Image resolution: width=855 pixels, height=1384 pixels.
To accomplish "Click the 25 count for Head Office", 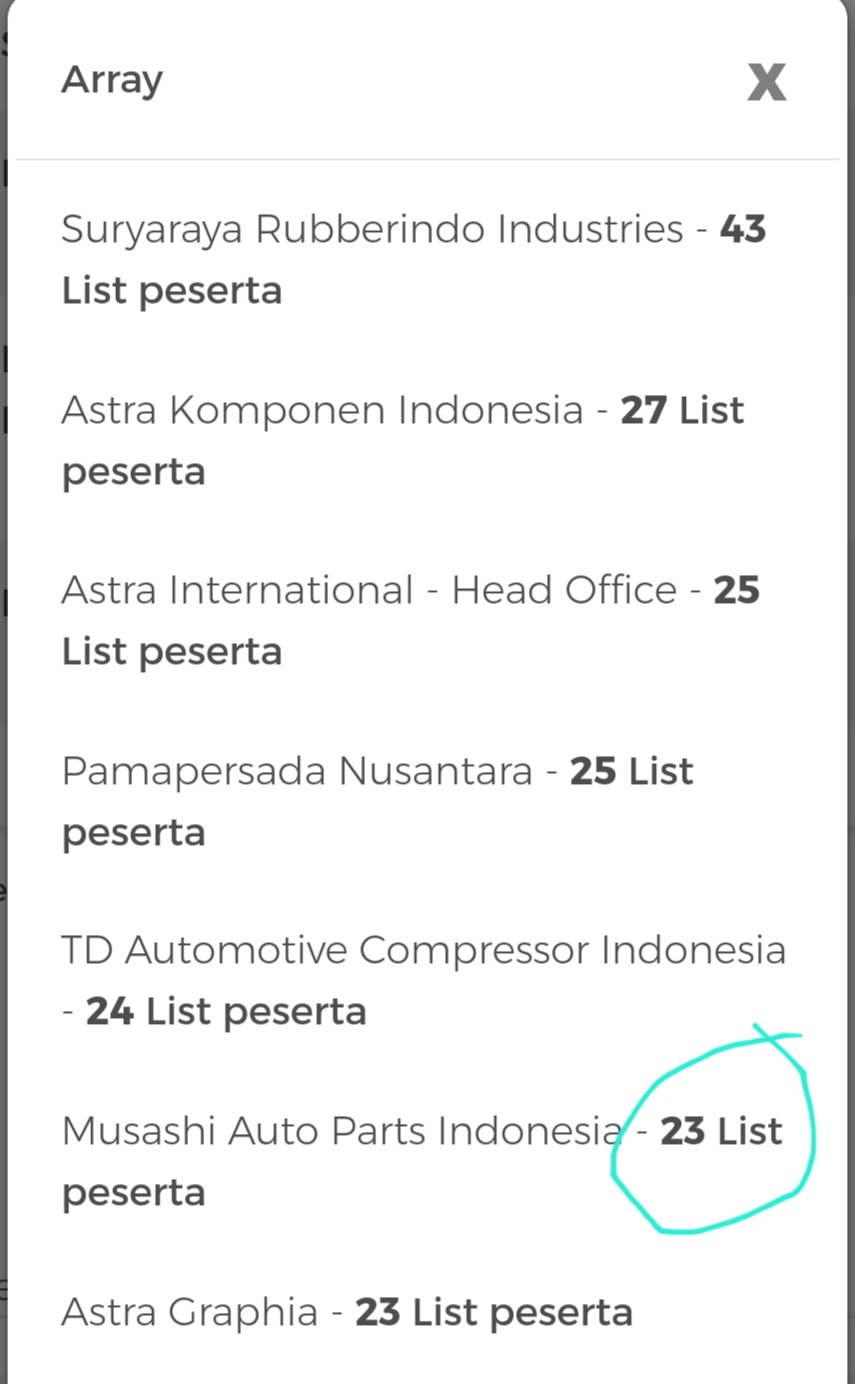I will pyautogui.click(x=737, y=590).
